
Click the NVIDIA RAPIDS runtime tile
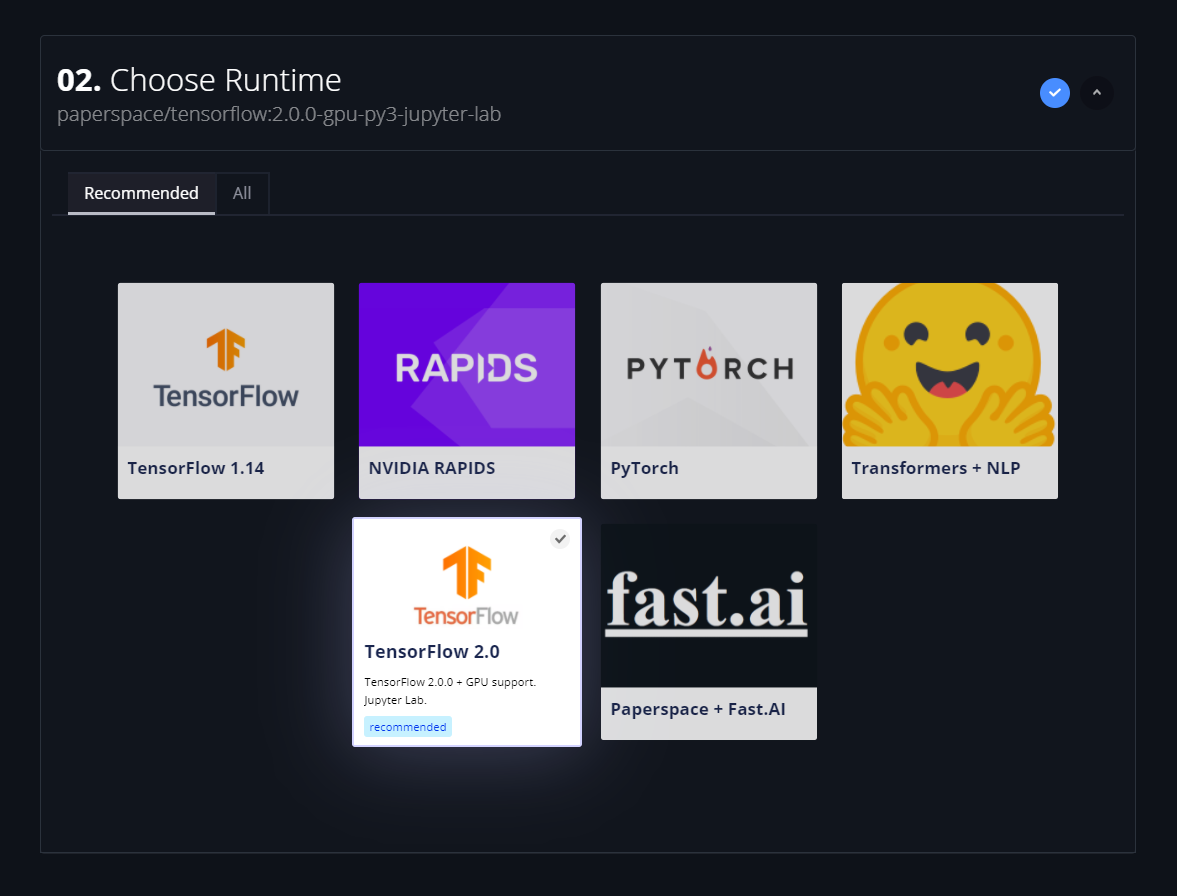click(466, 390)
